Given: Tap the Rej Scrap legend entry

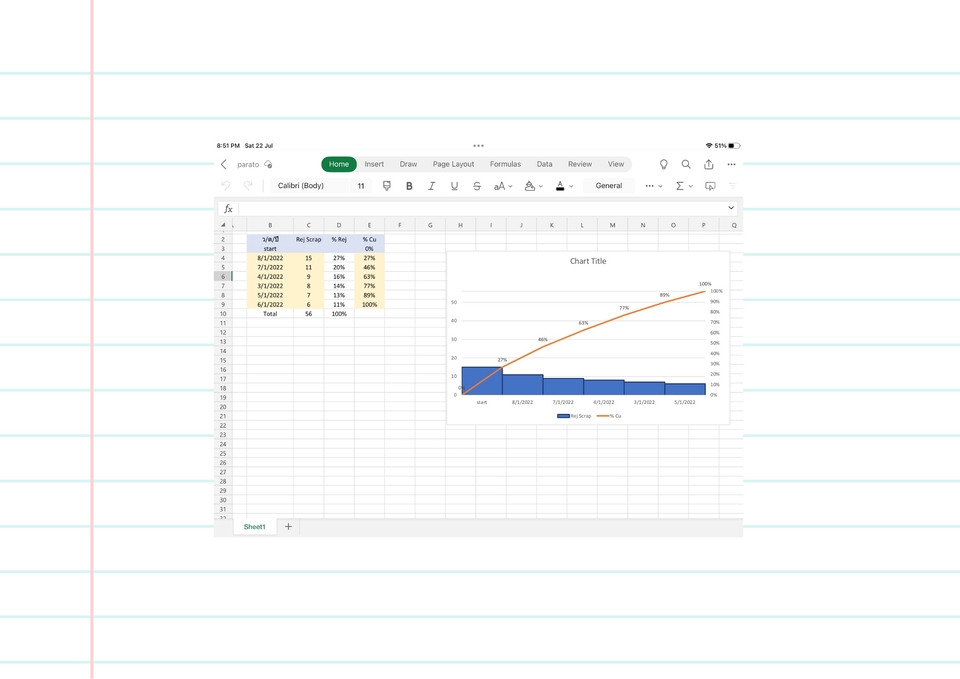Looking at the screenshot, I should tap(574, 416).
